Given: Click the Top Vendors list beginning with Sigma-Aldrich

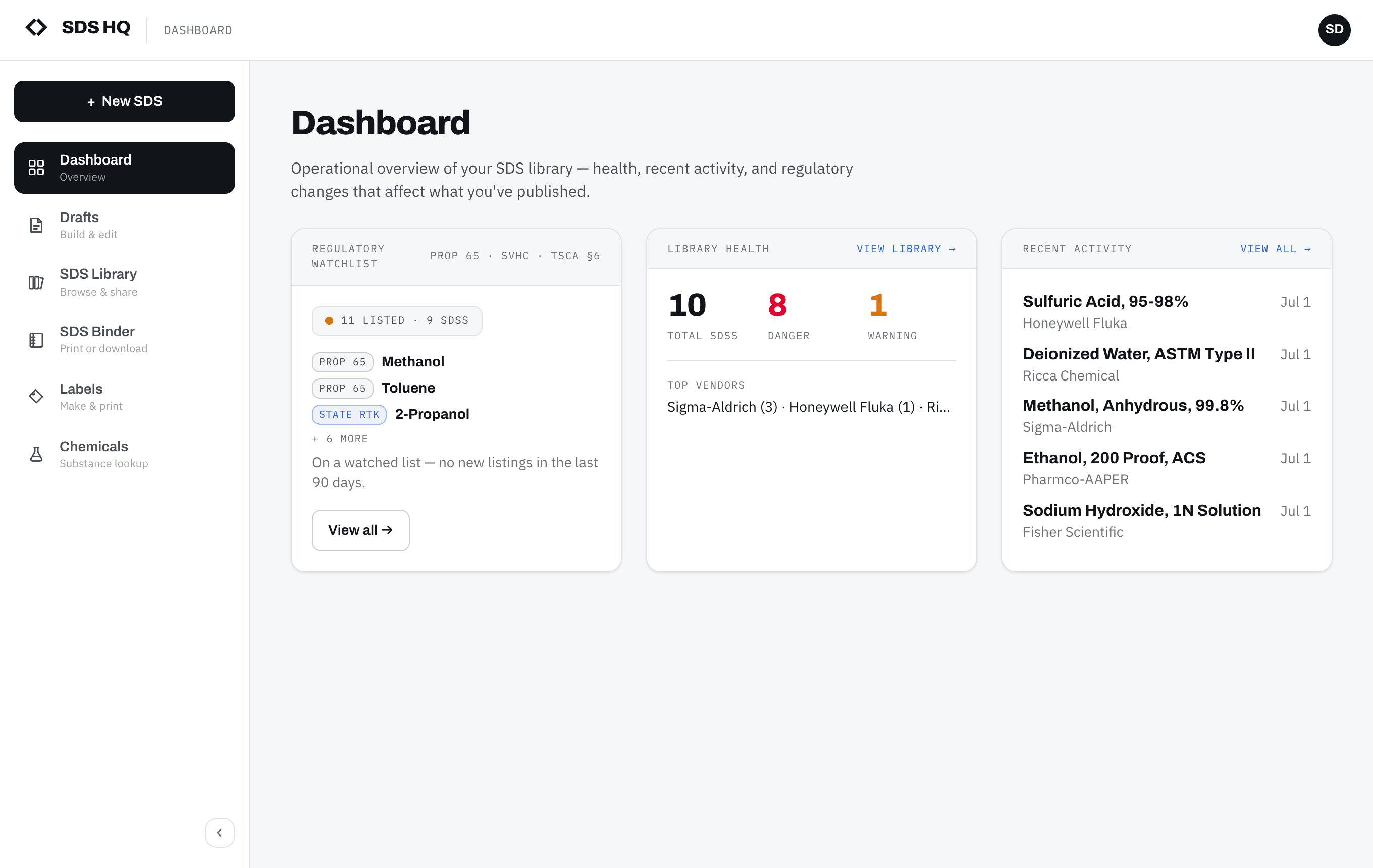Looking at the screenshot, I should point(809,407).
